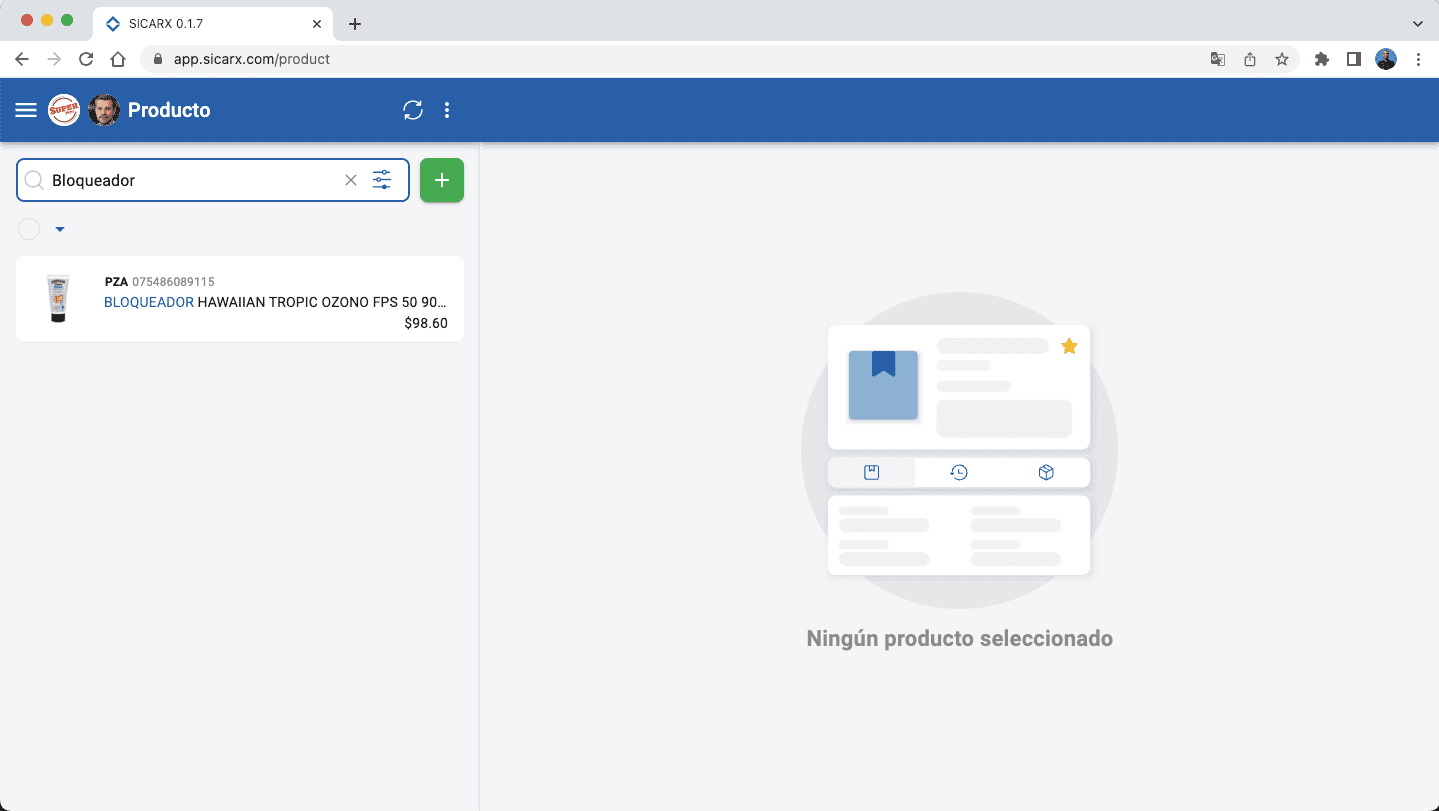This screenshot has width=1439, height=811.
Task: Toggle the select-all products checkbox
Action: [x=28, y=229]
